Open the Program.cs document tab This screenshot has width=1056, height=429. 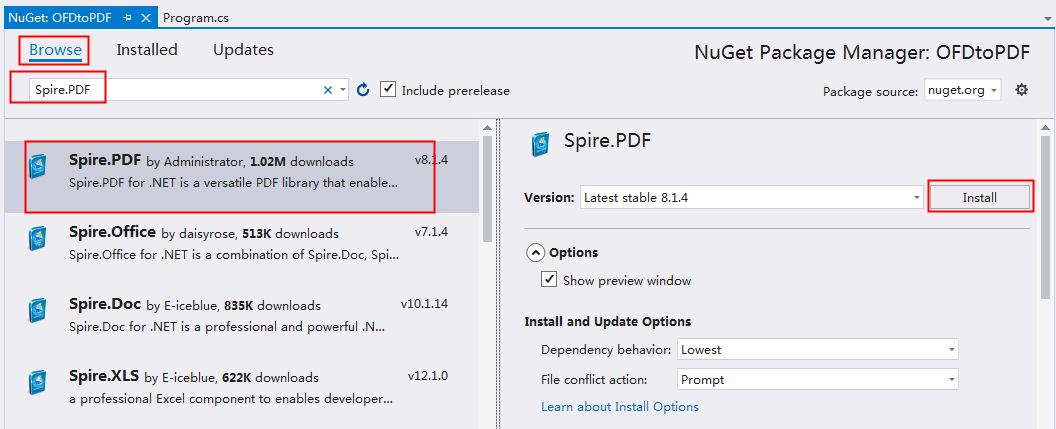click(x=196, y=18)
